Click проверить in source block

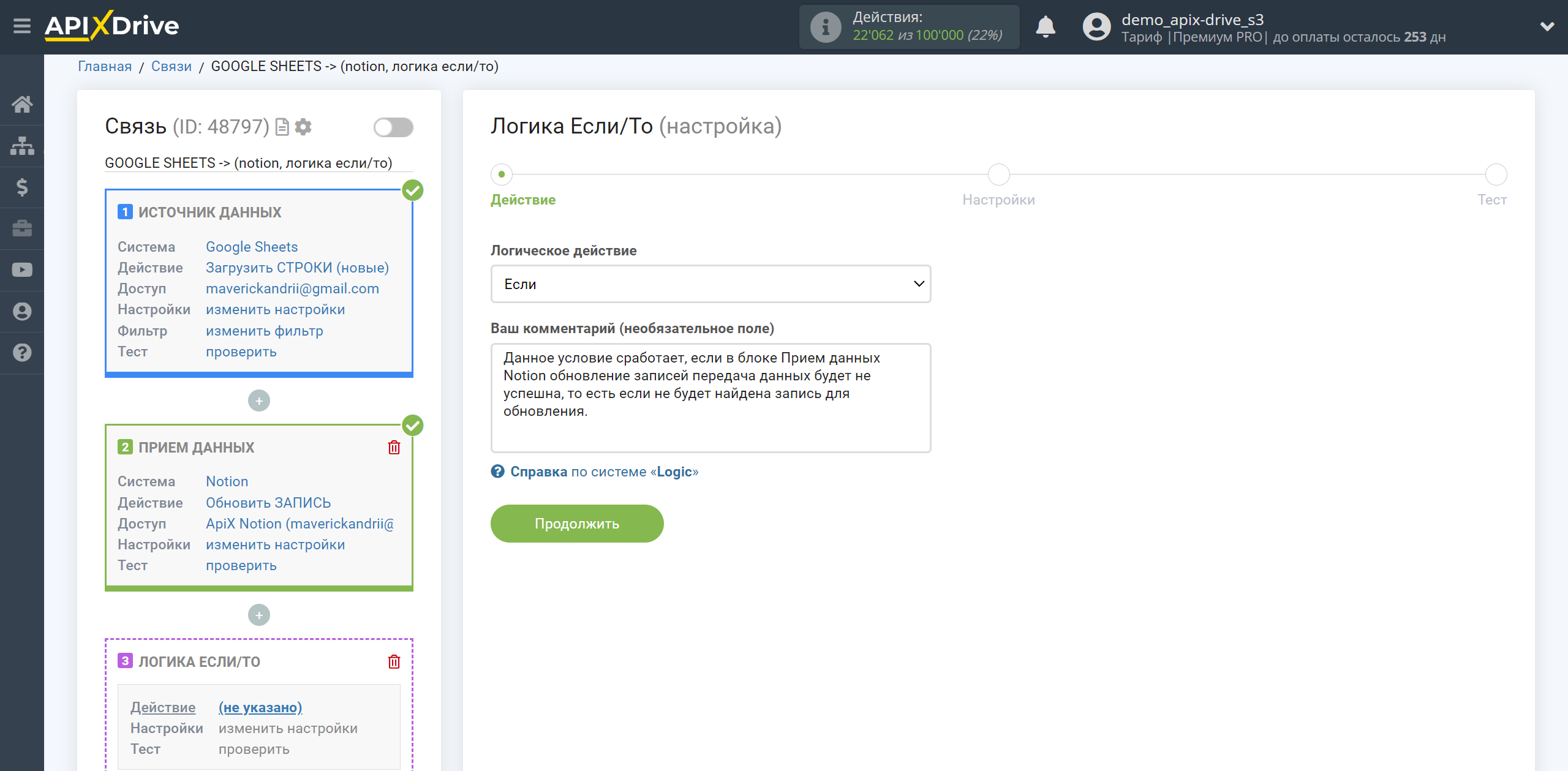241,352
